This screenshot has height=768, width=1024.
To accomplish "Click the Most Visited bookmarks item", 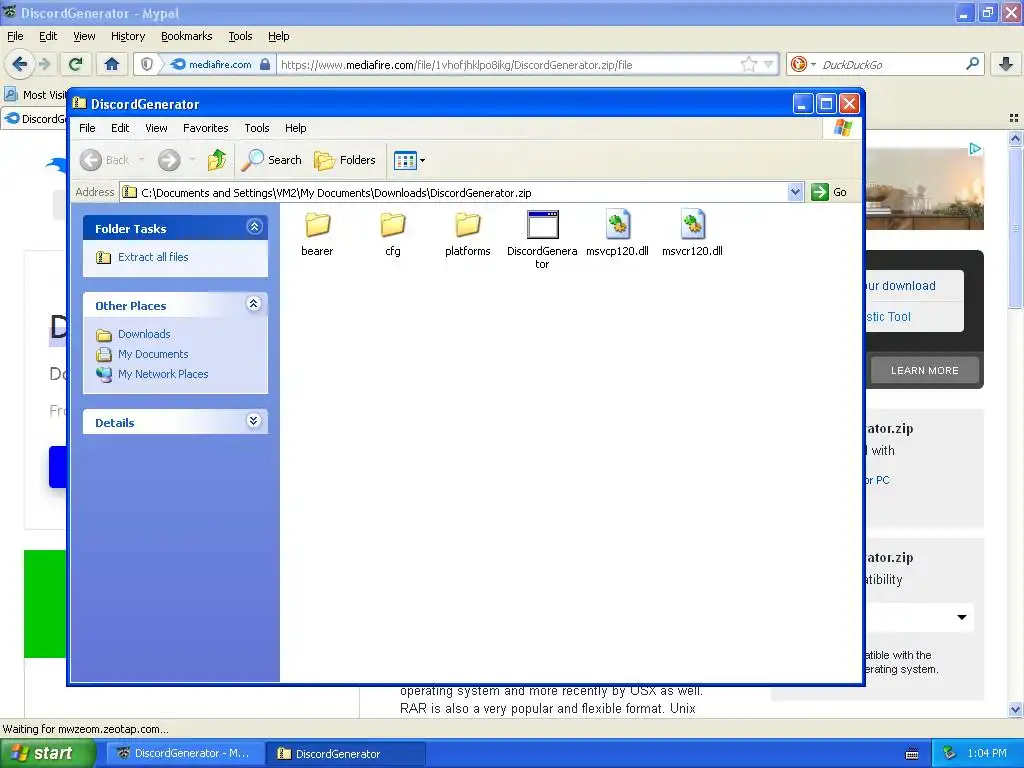I will click(35, 95).
